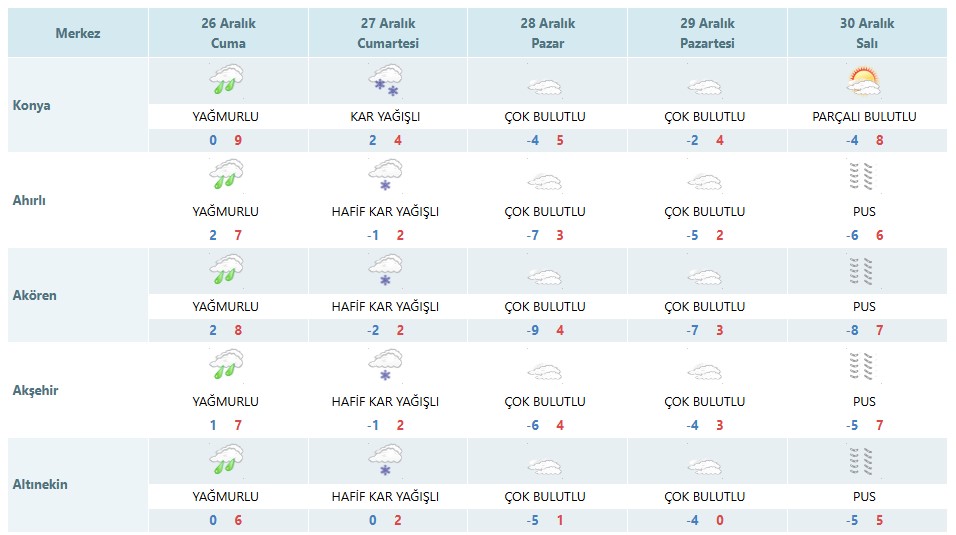Select the 26 Aralık Cuma column header

coord(228,33)
